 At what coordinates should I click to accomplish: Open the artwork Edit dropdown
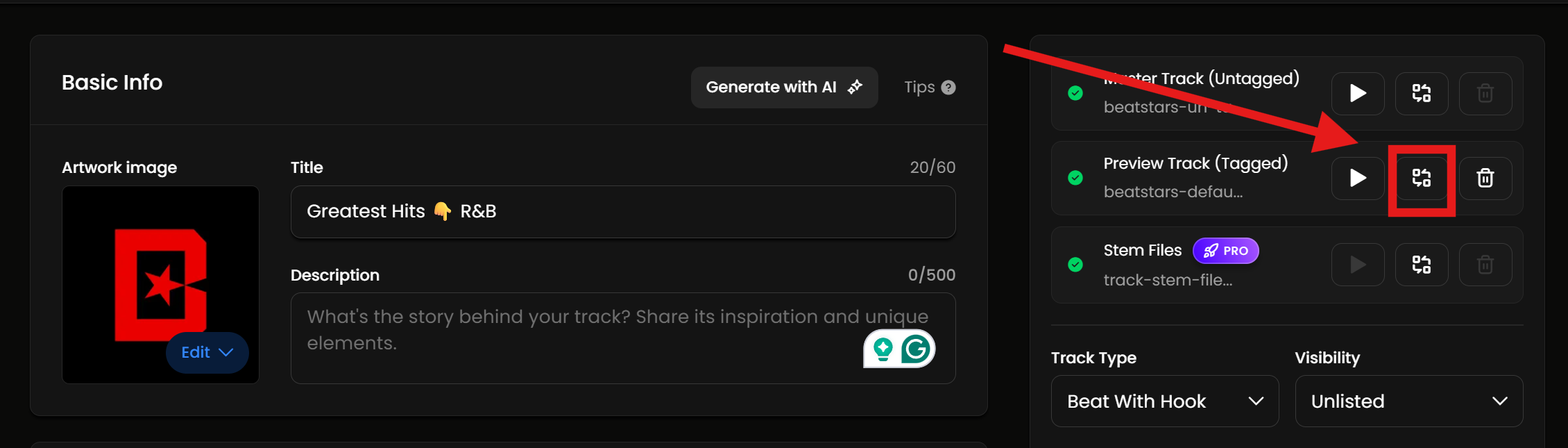click(x=207, y=353)
